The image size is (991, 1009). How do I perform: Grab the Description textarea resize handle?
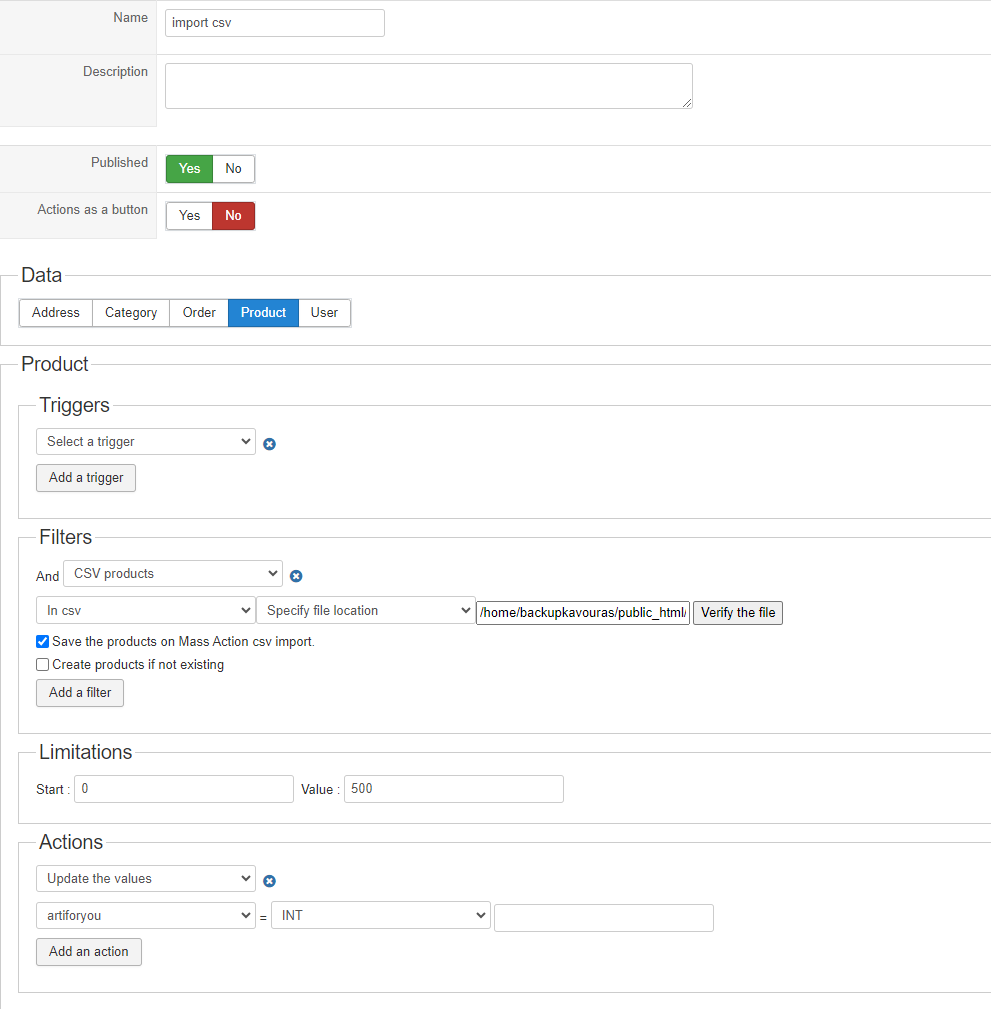pyautogui.click(x=687, y=103)
